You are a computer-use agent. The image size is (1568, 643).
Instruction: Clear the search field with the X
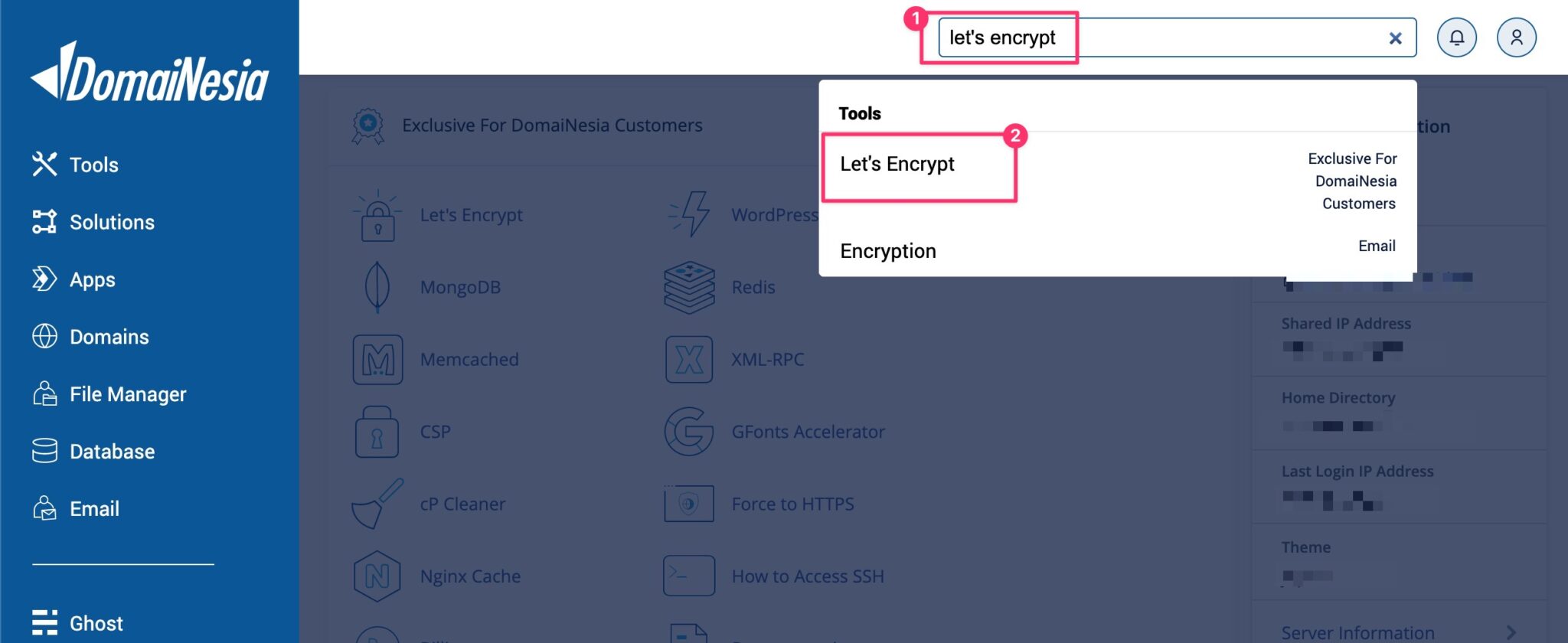click(1395, 37)
